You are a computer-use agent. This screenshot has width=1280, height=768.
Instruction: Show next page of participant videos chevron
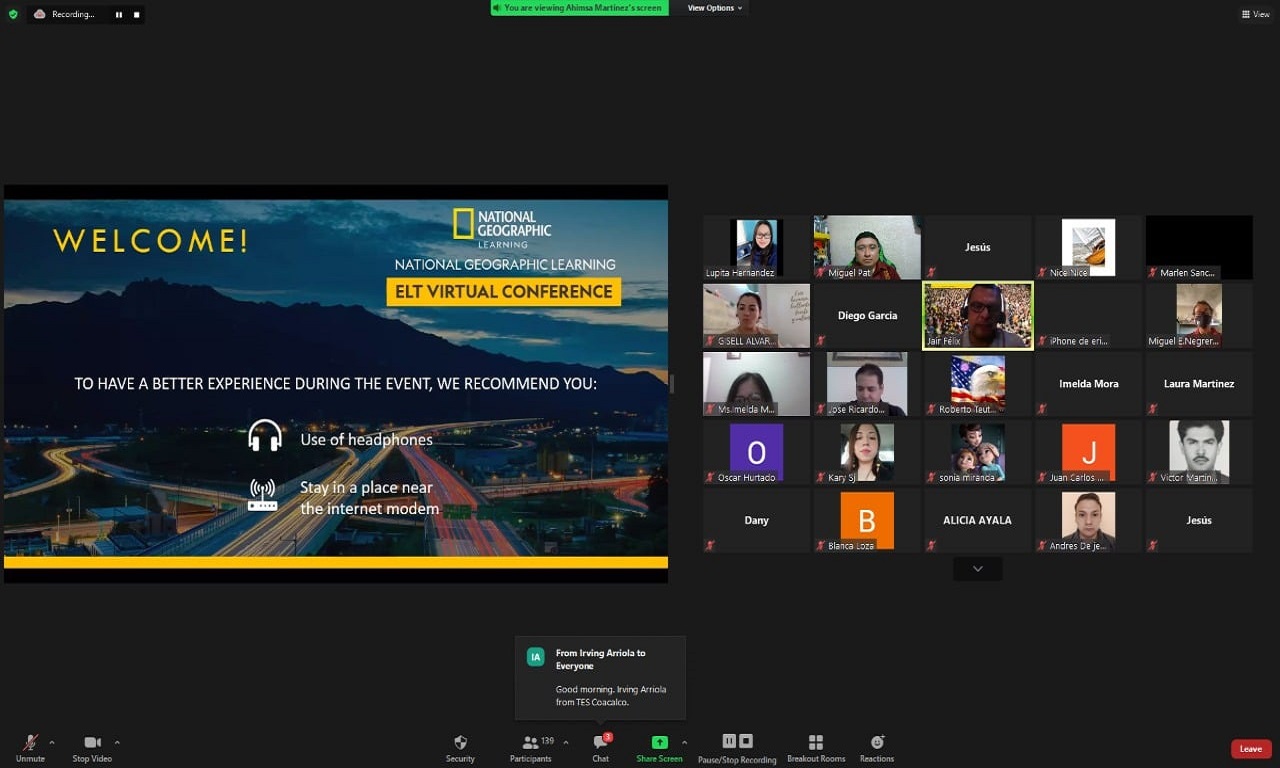[x=978, y=569]
